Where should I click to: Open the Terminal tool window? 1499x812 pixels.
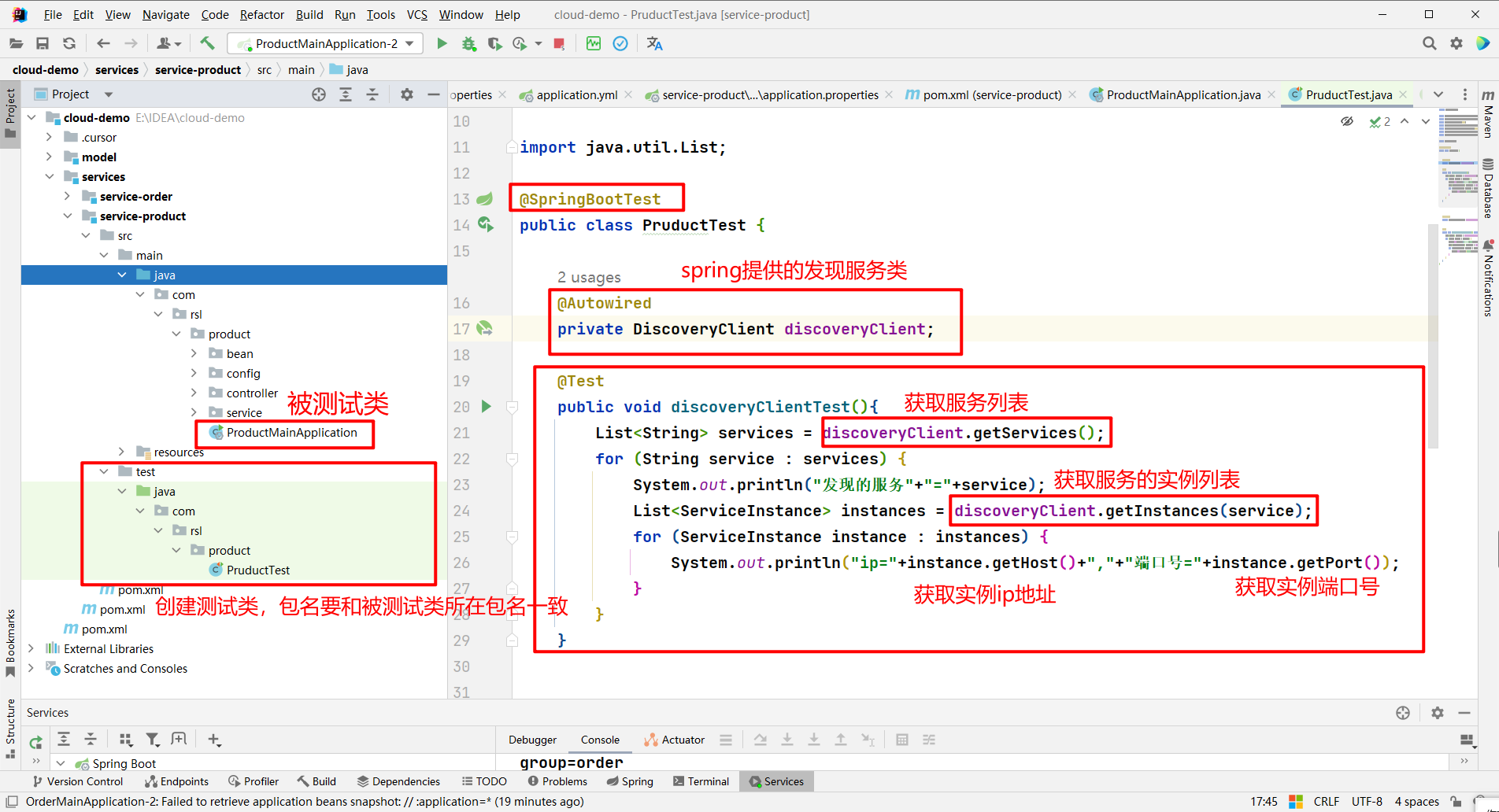(701, 781)
